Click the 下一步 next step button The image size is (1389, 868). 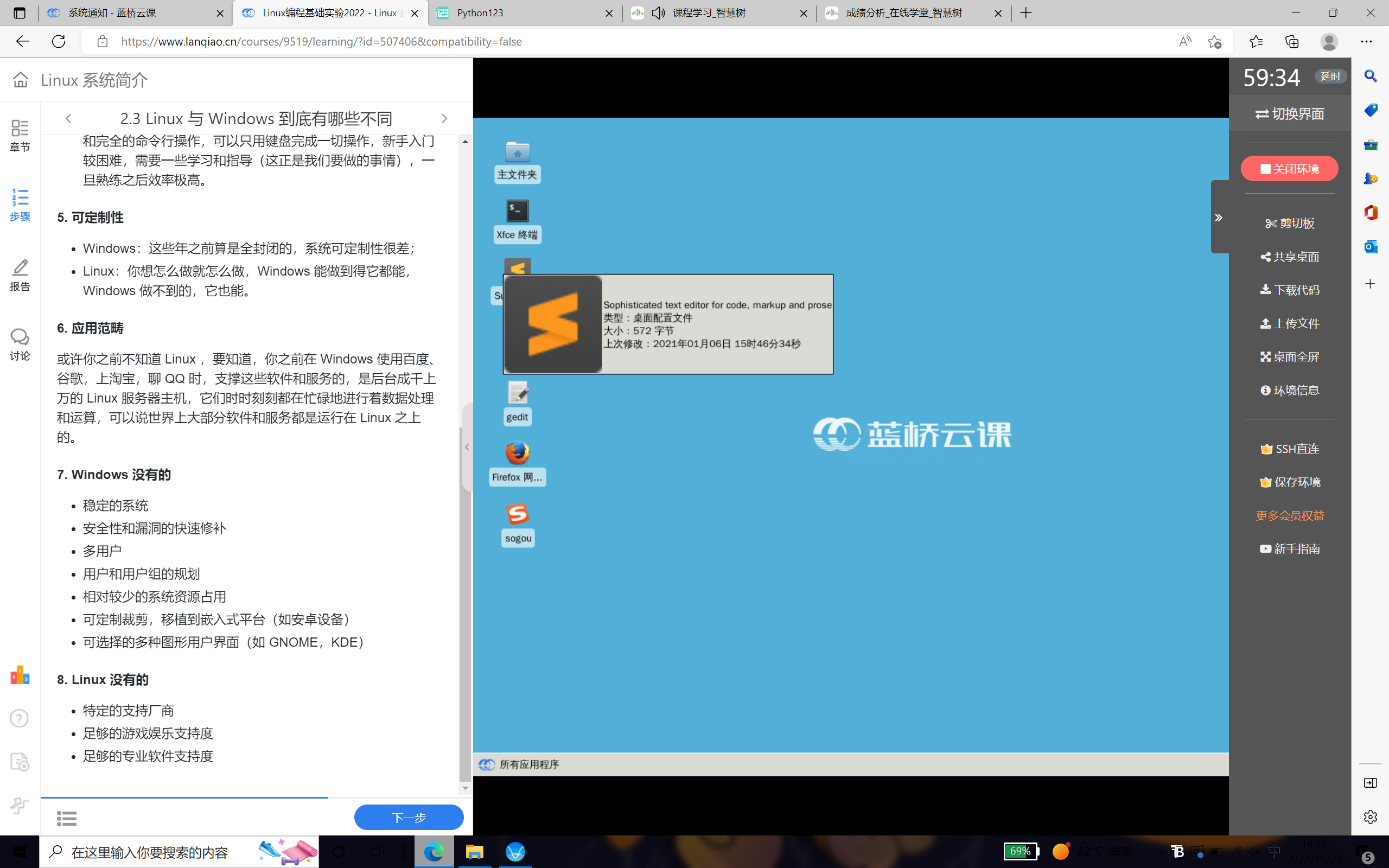coord(409,817)
